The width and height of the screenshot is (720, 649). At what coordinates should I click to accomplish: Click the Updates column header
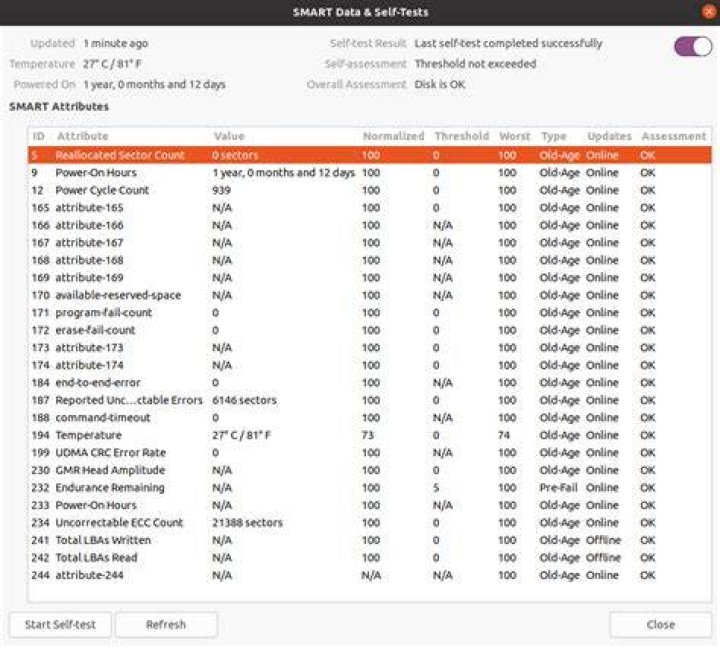click(609, 136)
